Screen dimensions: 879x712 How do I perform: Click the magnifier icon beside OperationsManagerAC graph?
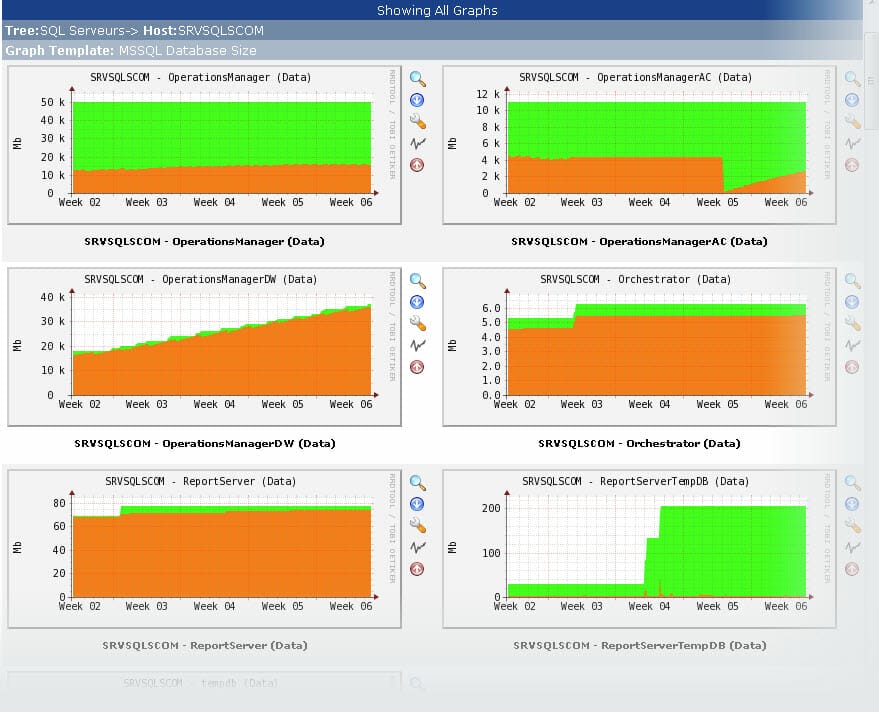click(x=852, y=79)
